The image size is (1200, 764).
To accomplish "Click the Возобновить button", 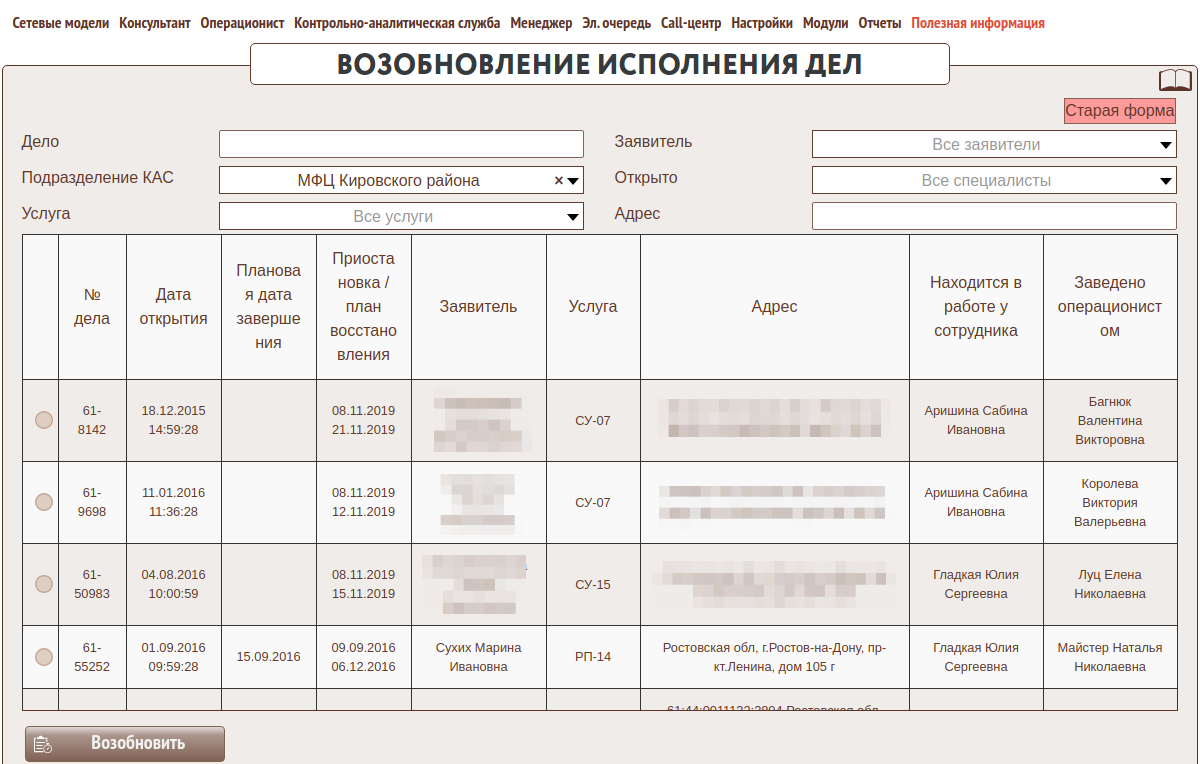I will [x=125, y=744].
